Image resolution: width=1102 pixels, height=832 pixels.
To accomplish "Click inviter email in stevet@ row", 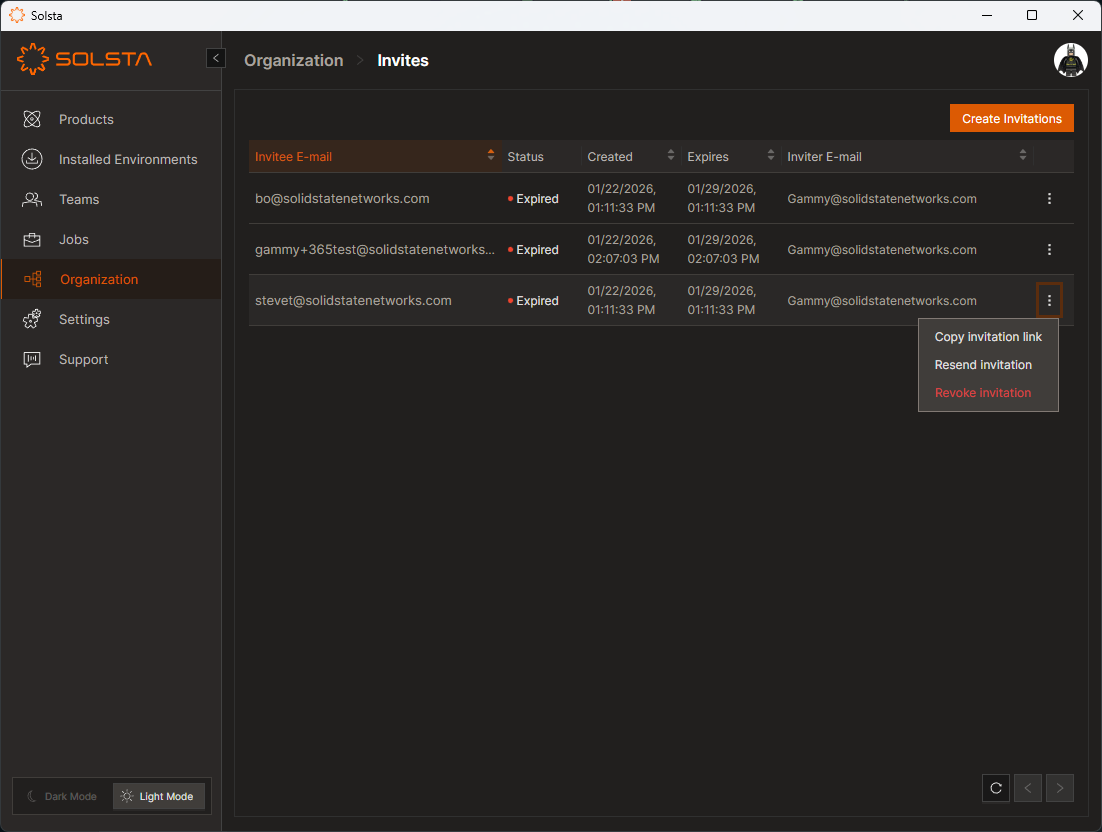I will (x=882, y=301).
